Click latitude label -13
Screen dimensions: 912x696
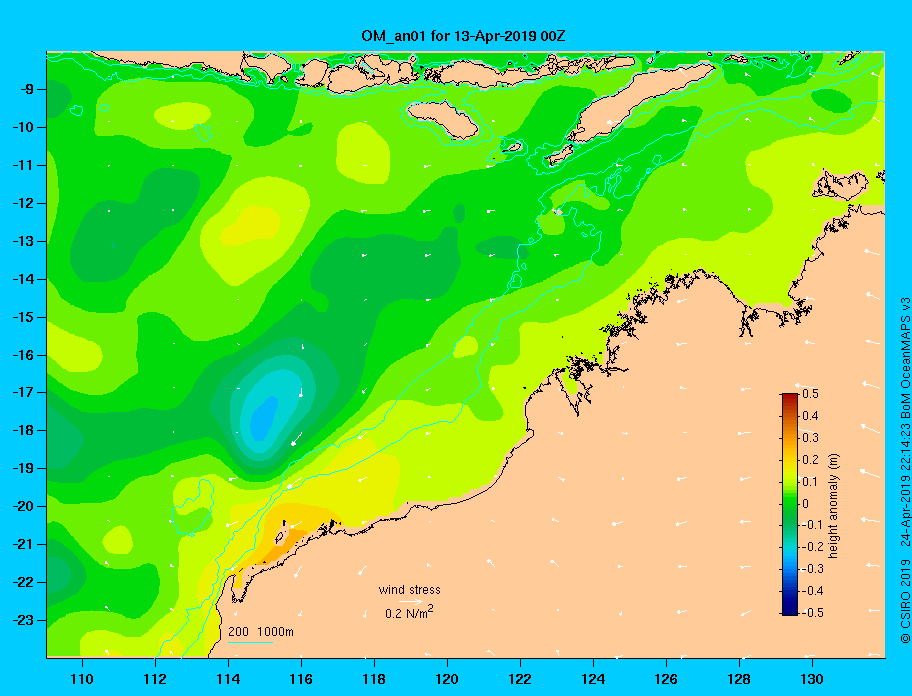click(23, 241)
